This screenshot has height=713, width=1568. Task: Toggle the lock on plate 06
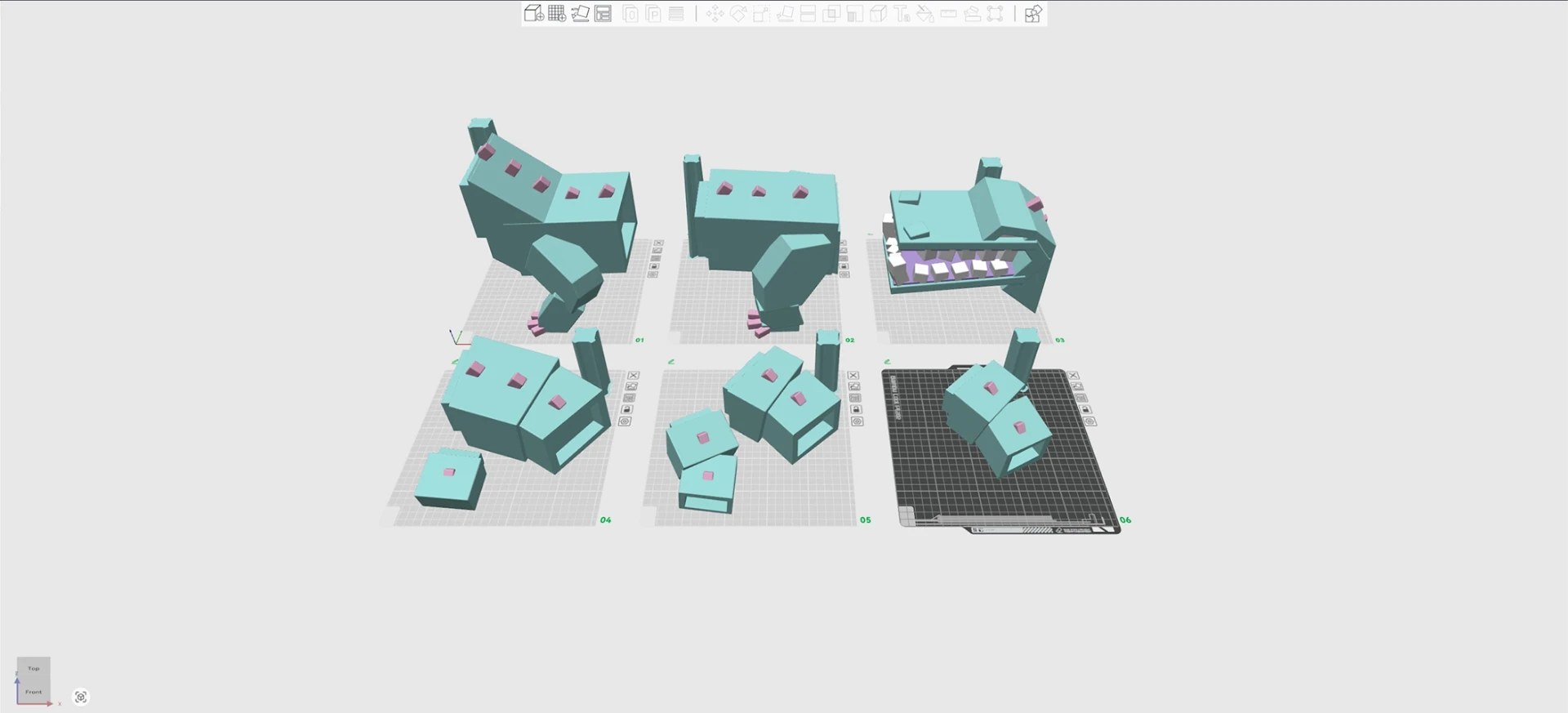click(x=1085, y=409)
